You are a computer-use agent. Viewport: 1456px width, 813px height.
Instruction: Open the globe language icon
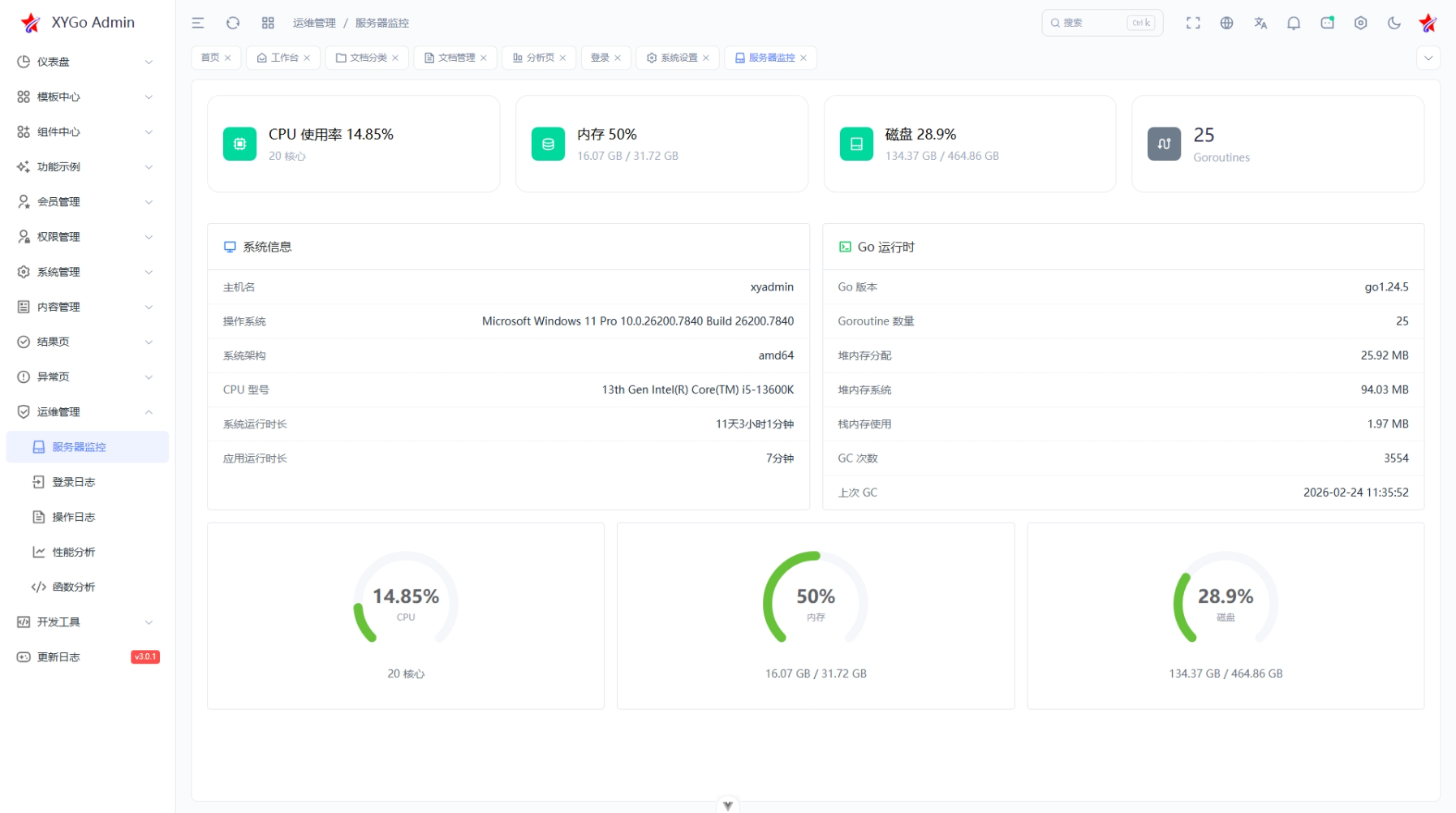[1227, 23]
